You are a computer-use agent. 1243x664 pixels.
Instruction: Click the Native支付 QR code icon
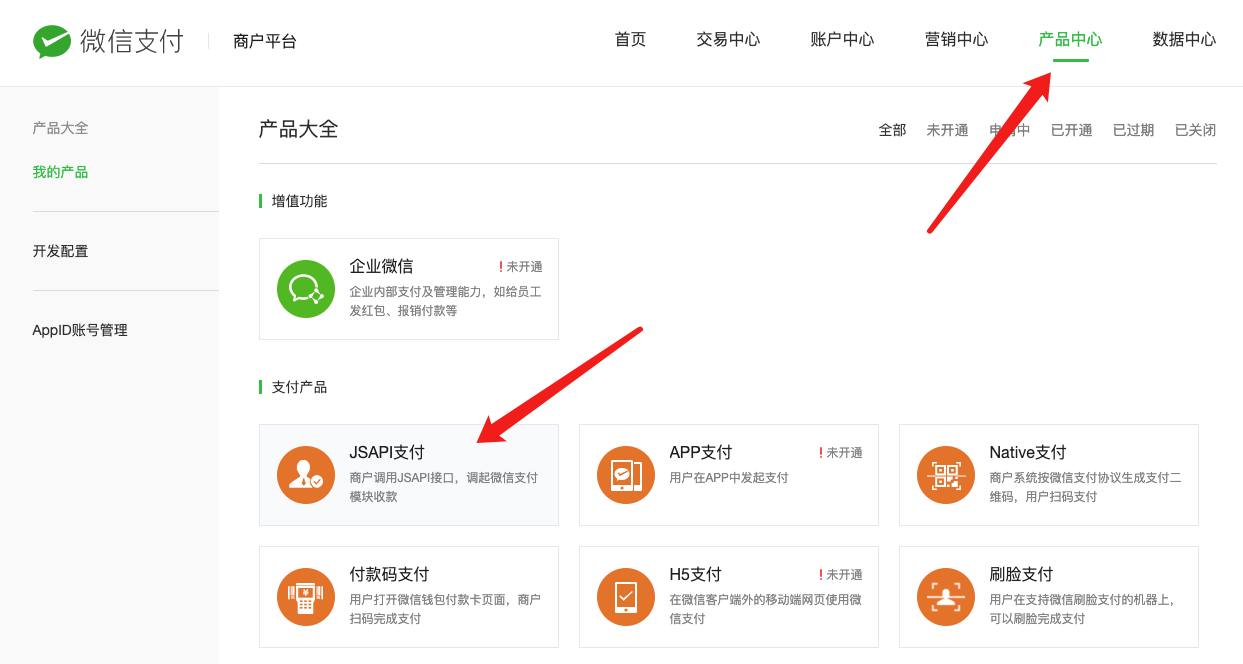pos(946,475)
